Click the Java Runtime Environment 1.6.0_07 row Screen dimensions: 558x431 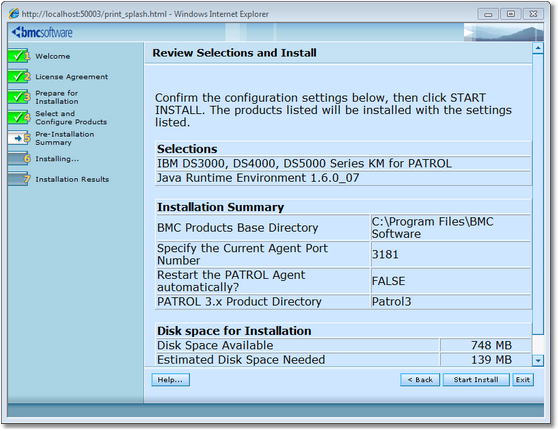point(343,178)
